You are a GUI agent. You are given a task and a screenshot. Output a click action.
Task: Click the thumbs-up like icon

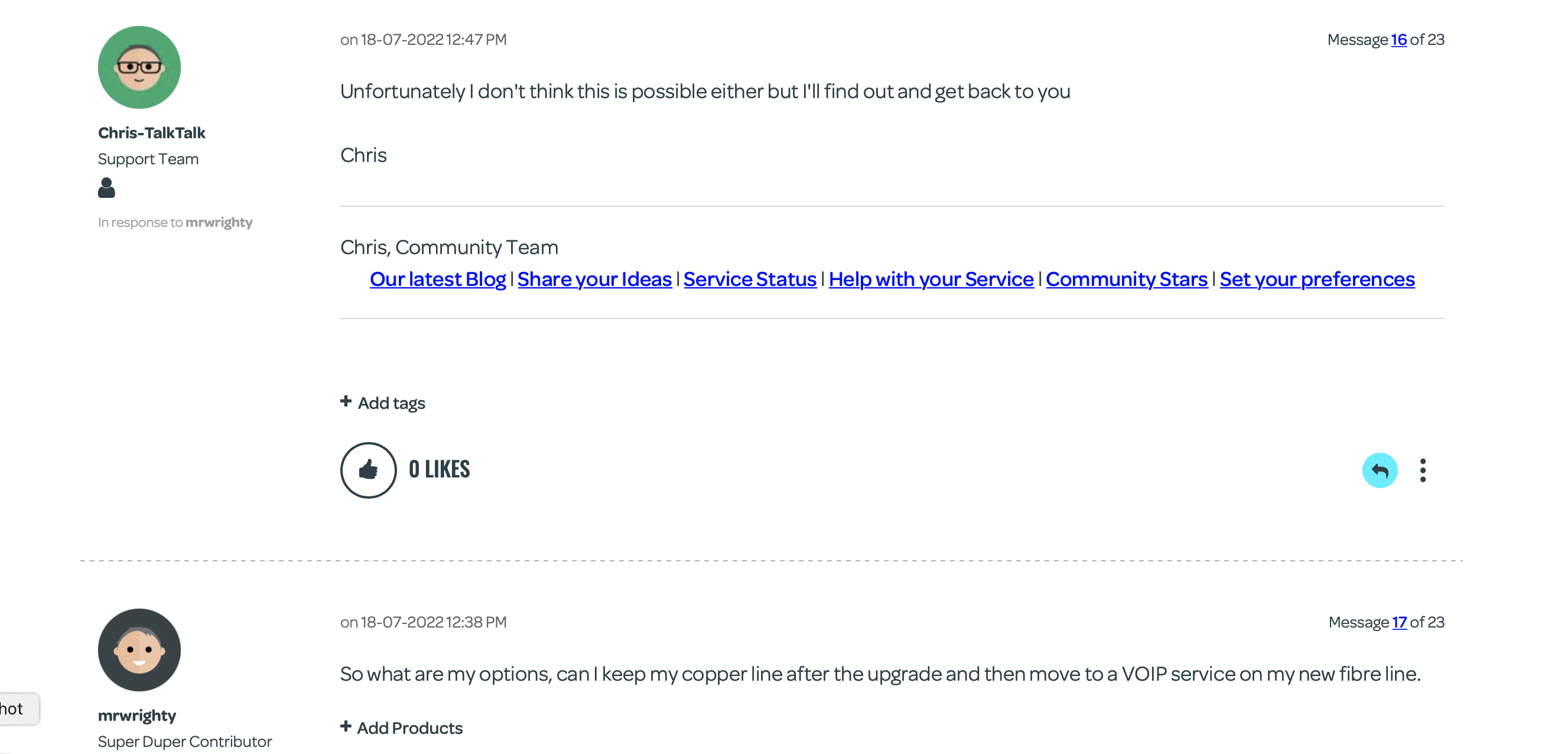pos(368,470)
